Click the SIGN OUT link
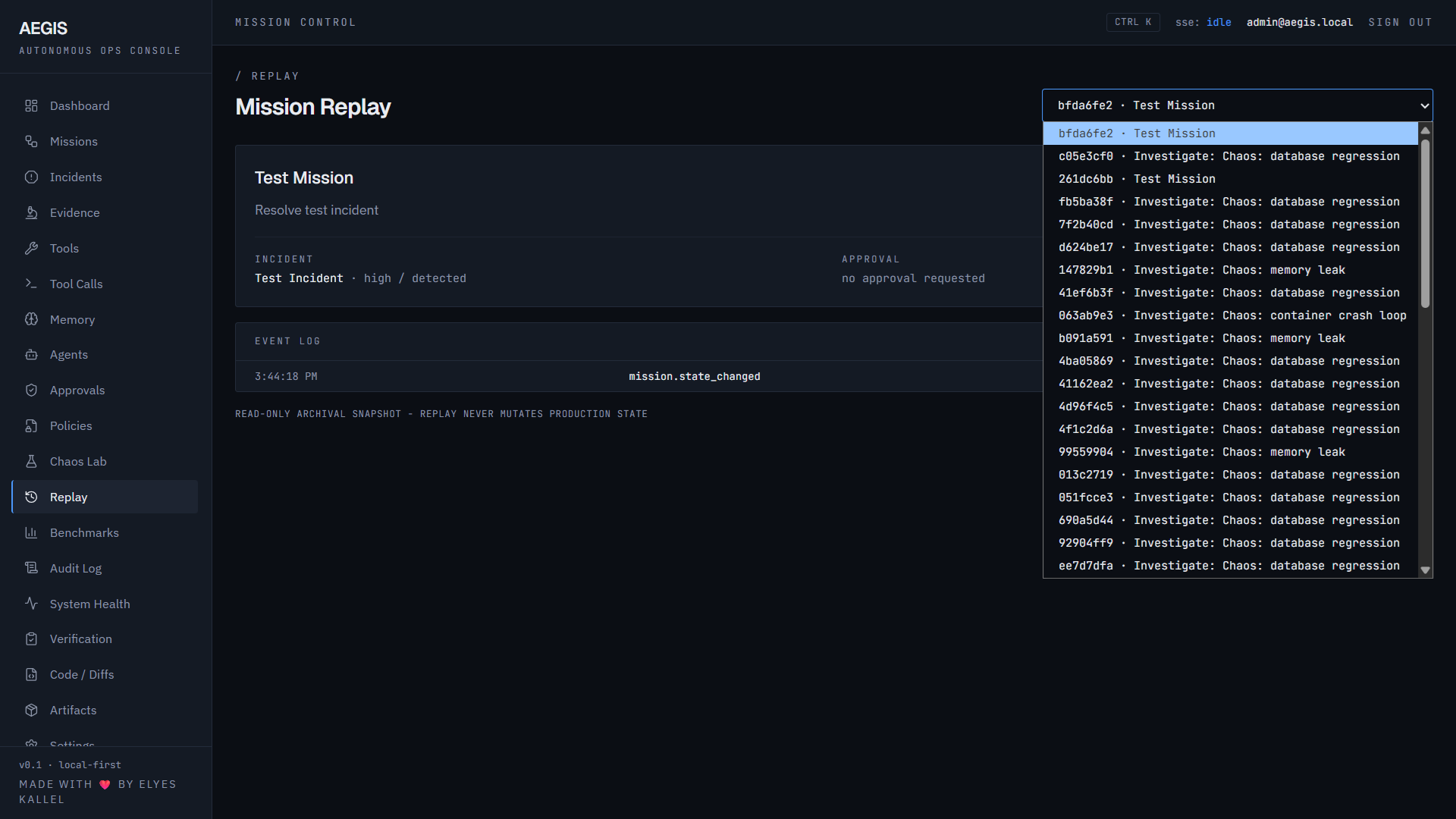The image size is (1456, 819). (1400, 23)
